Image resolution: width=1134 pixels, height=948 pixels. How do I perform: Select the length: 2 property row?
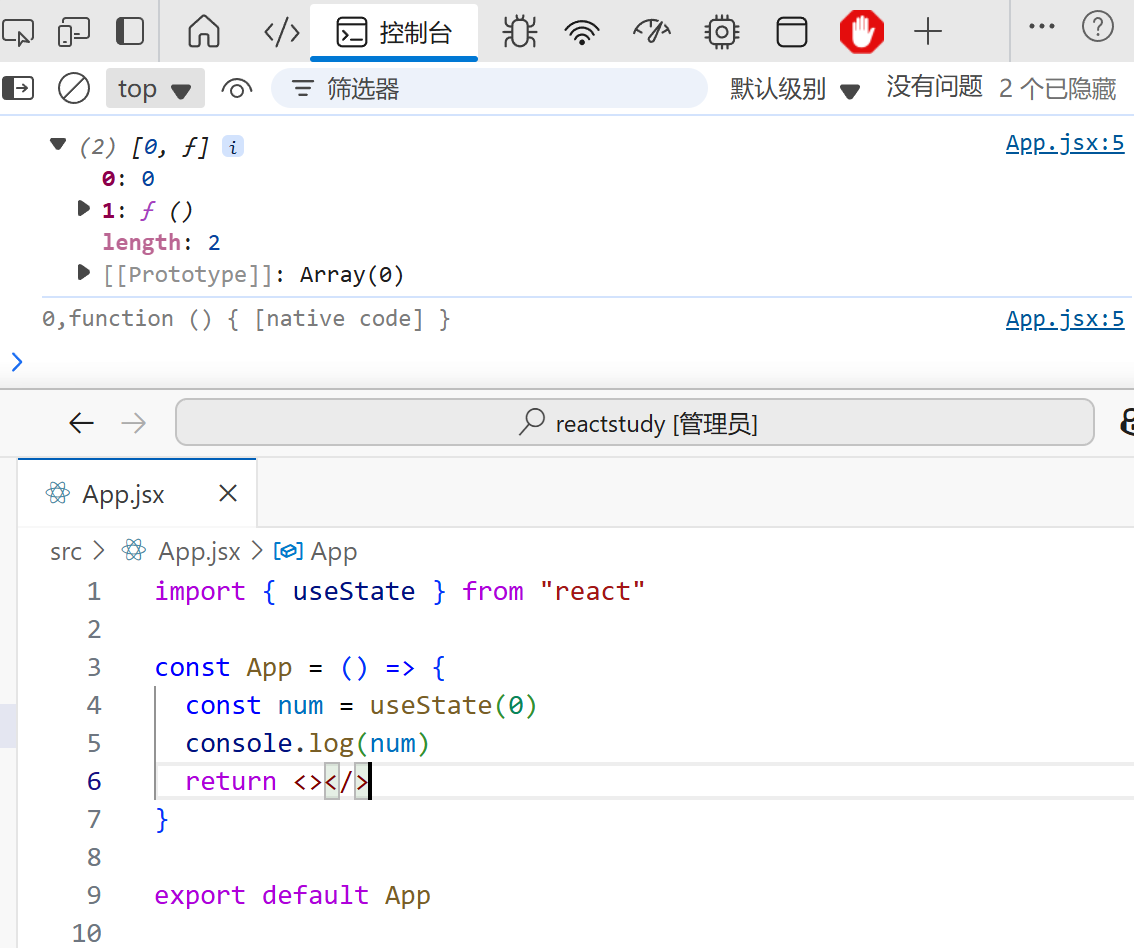point(161,242)
